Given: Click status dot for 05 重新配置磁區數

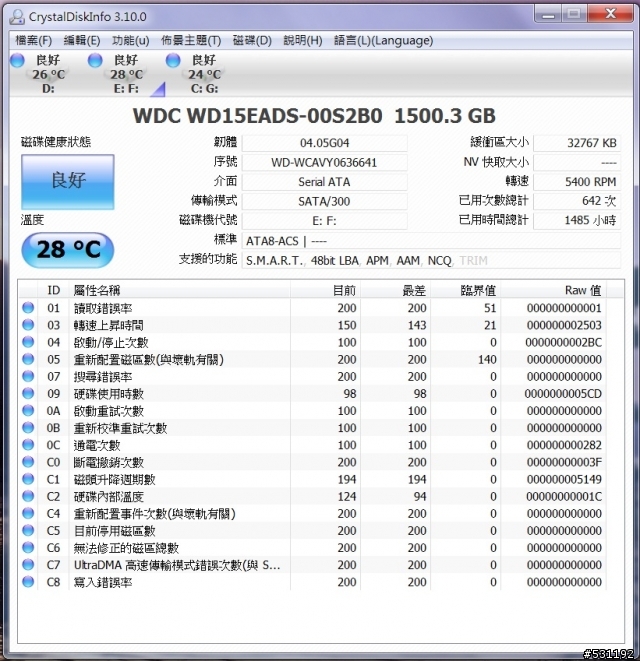Looking at the screenshot, I should tap(28, 359).
